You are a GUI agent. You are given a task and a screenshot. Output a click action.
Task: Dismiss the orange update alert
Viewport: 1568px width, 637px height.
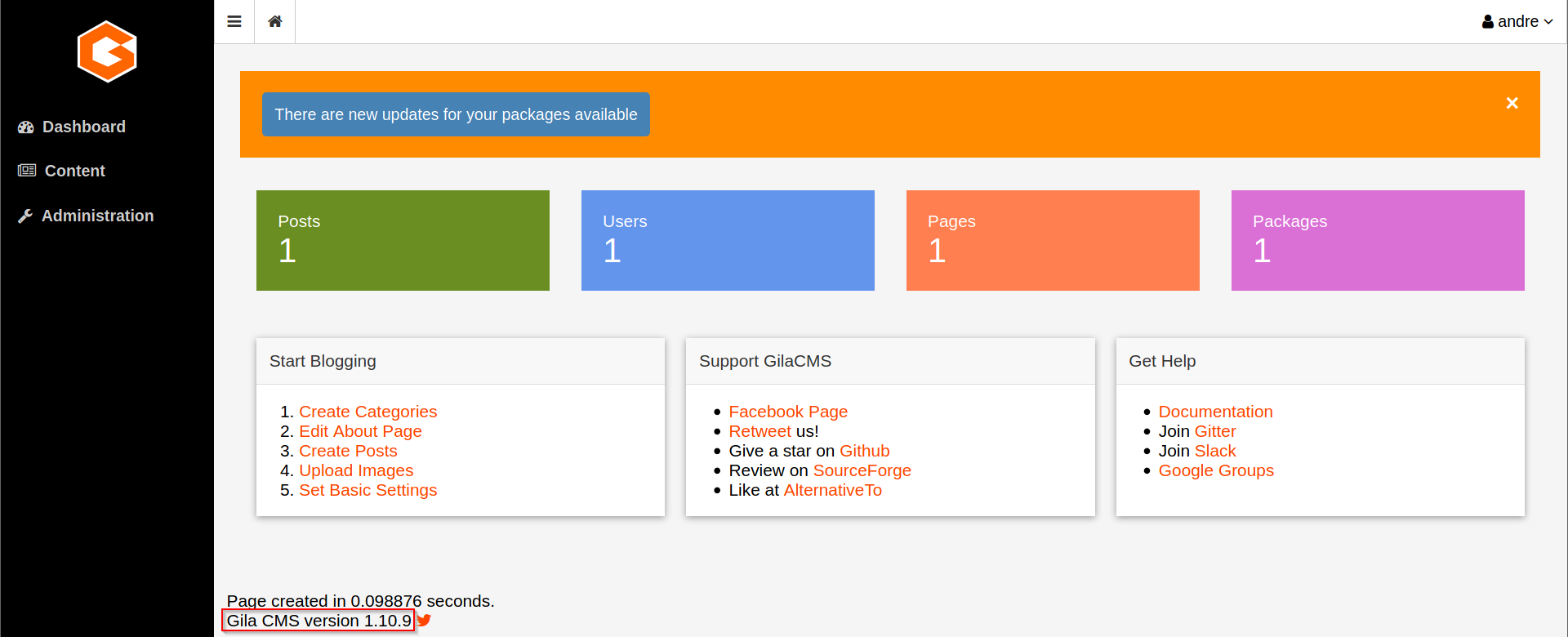tap(1512, 103)
